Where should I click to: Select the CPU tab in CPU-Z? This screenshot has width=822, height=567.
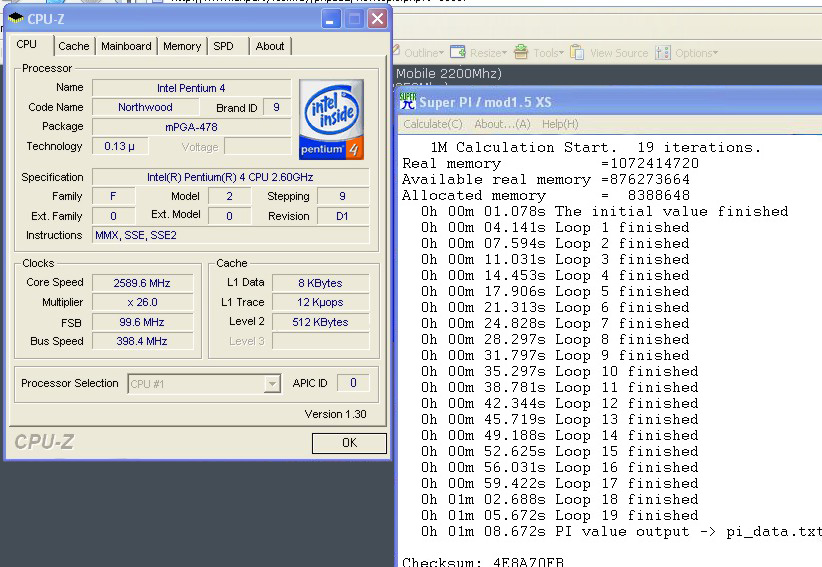(x=27, y=45)
